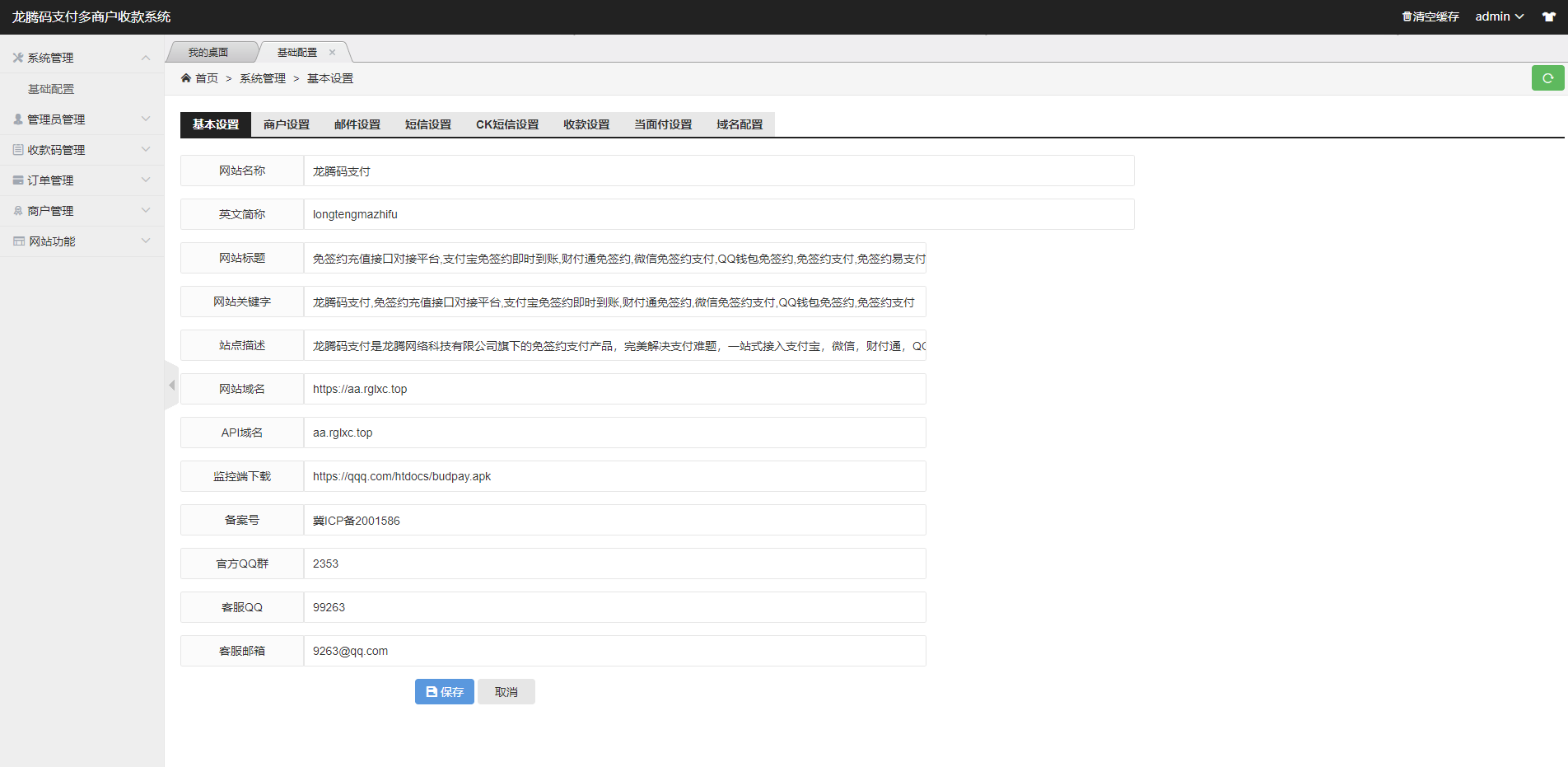Click the 管理员管理 user icon
This screenshot has height=767, width=1568.
pyautogui.click(x=16, y=119)
